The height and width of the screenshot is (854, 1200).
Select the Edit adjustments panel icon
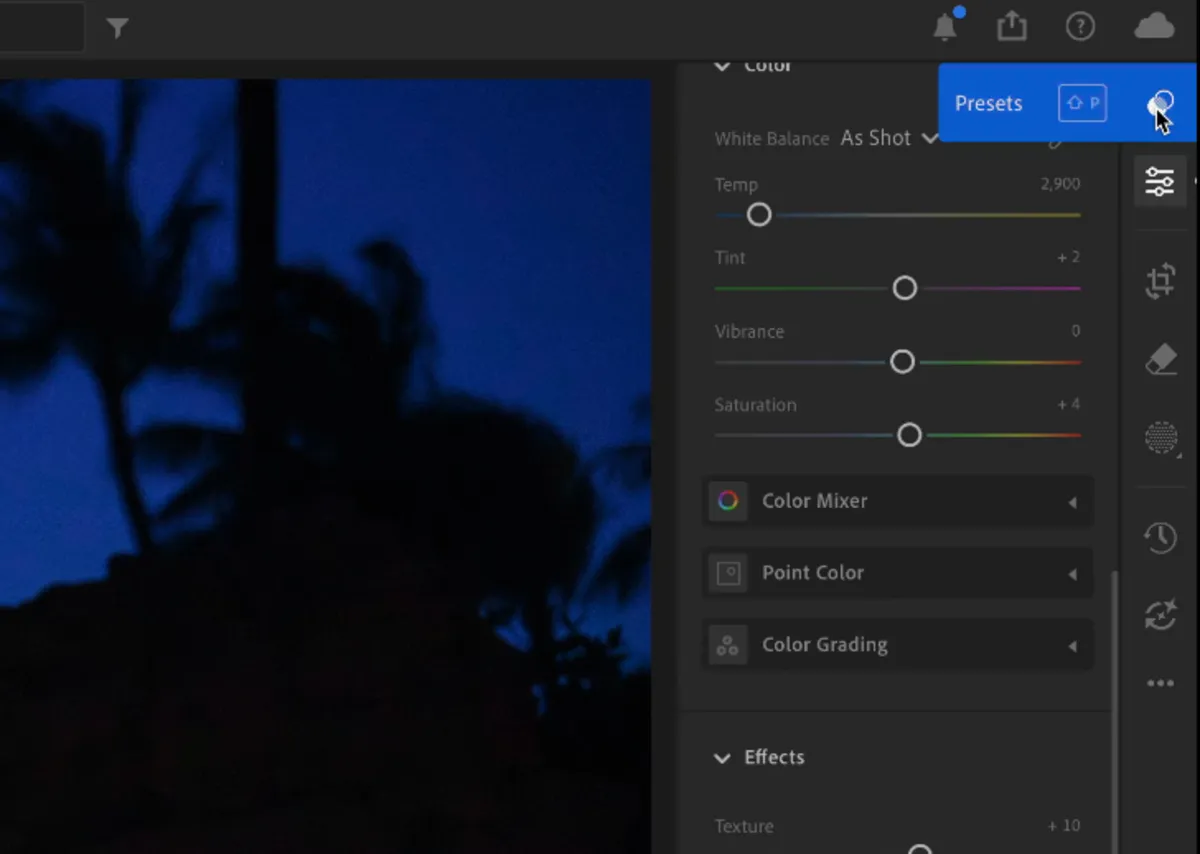point(1160,181)
